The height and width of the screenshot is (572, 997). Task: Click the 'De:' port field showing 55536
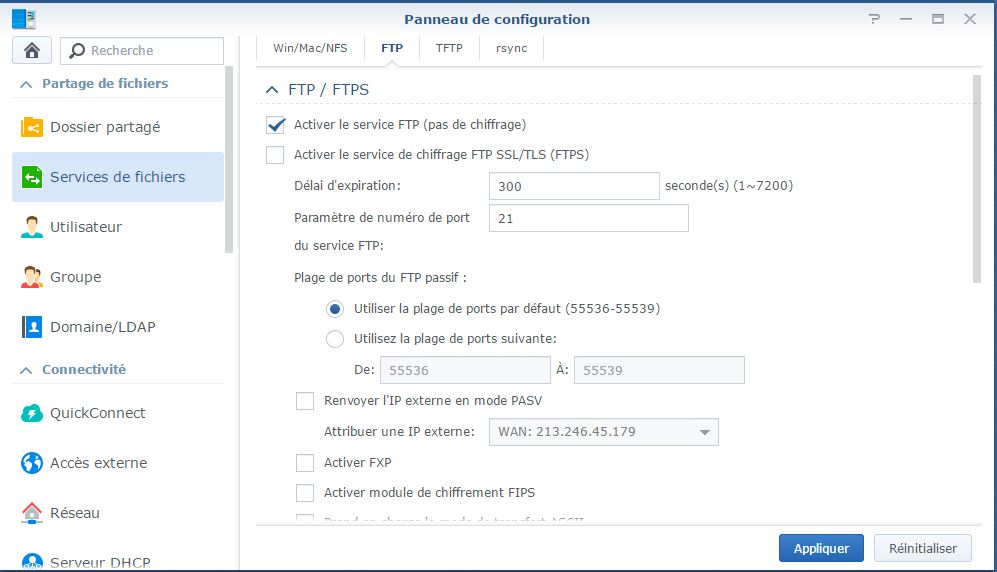pyautogui.click(x=465, y=370)
